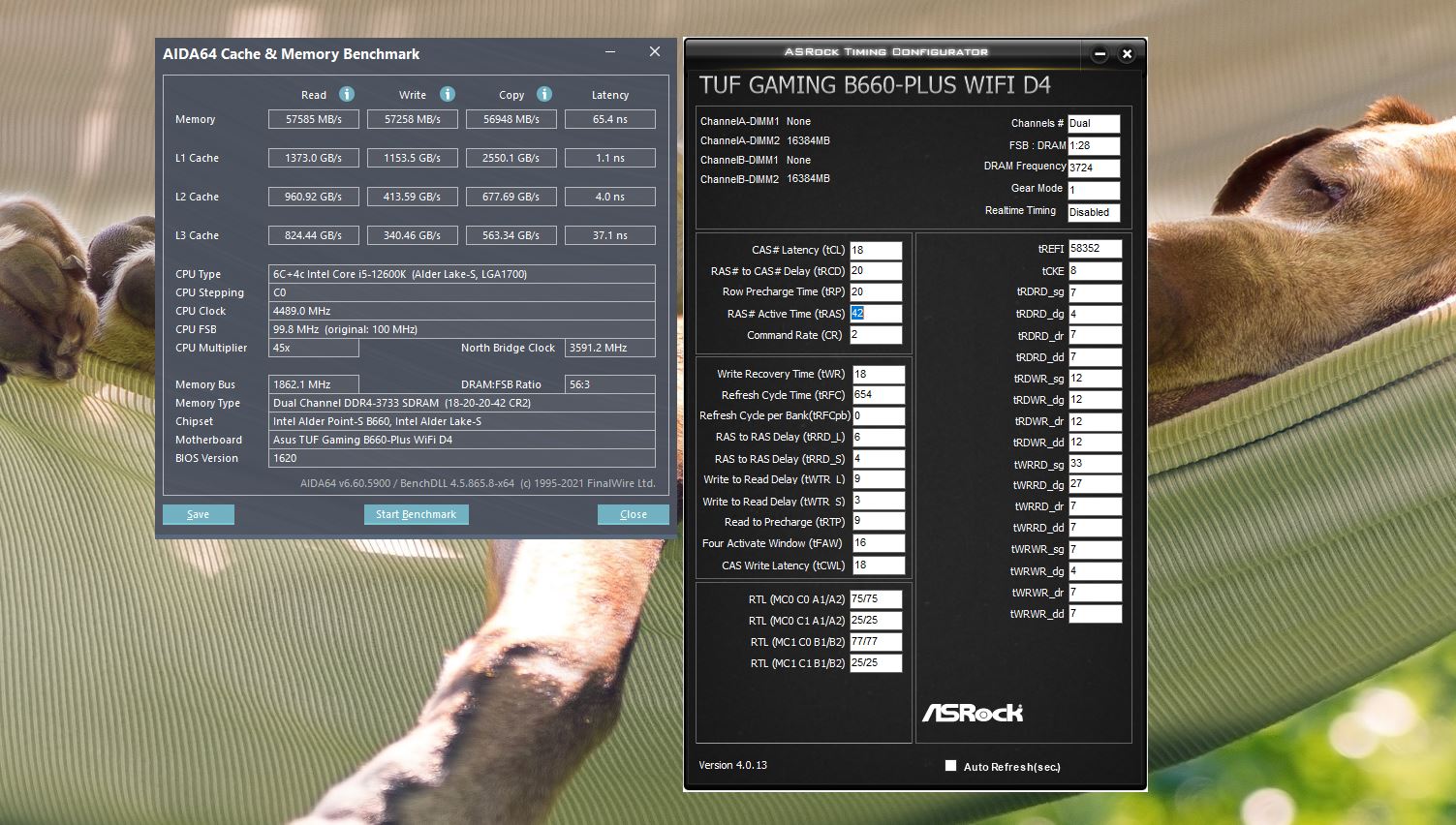Click the Gear Mode field

pos(1094,190)
